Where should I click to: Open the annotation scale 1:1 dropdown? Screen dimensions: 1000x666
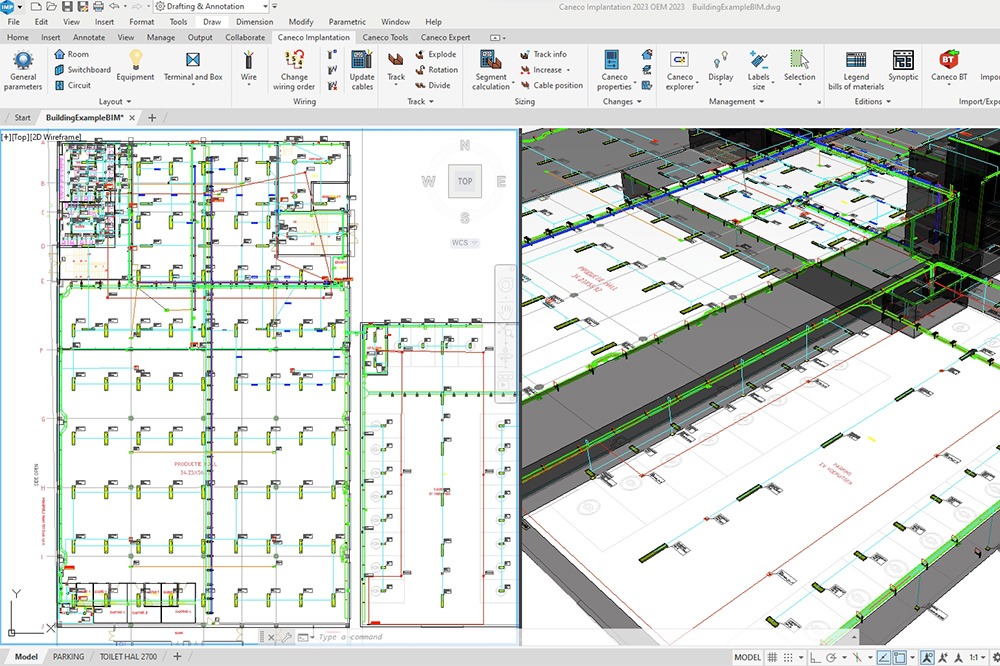(978, 657)
